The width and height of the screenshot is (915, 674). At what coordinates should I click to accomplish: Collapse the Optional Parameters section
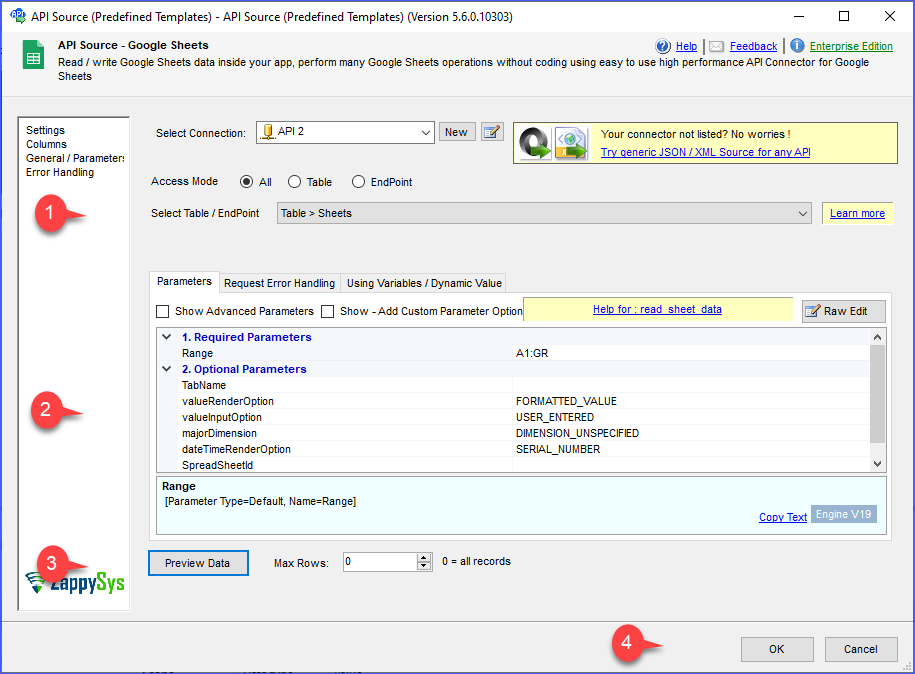pyautogui.click(x=166, y=369)
